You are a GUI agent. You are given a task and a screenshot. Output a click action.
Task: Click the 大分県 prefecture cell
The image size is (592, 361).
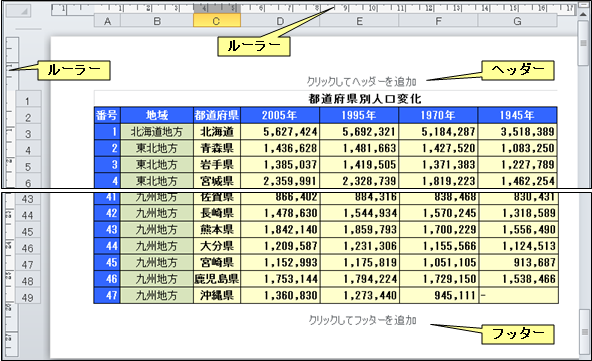217,246
